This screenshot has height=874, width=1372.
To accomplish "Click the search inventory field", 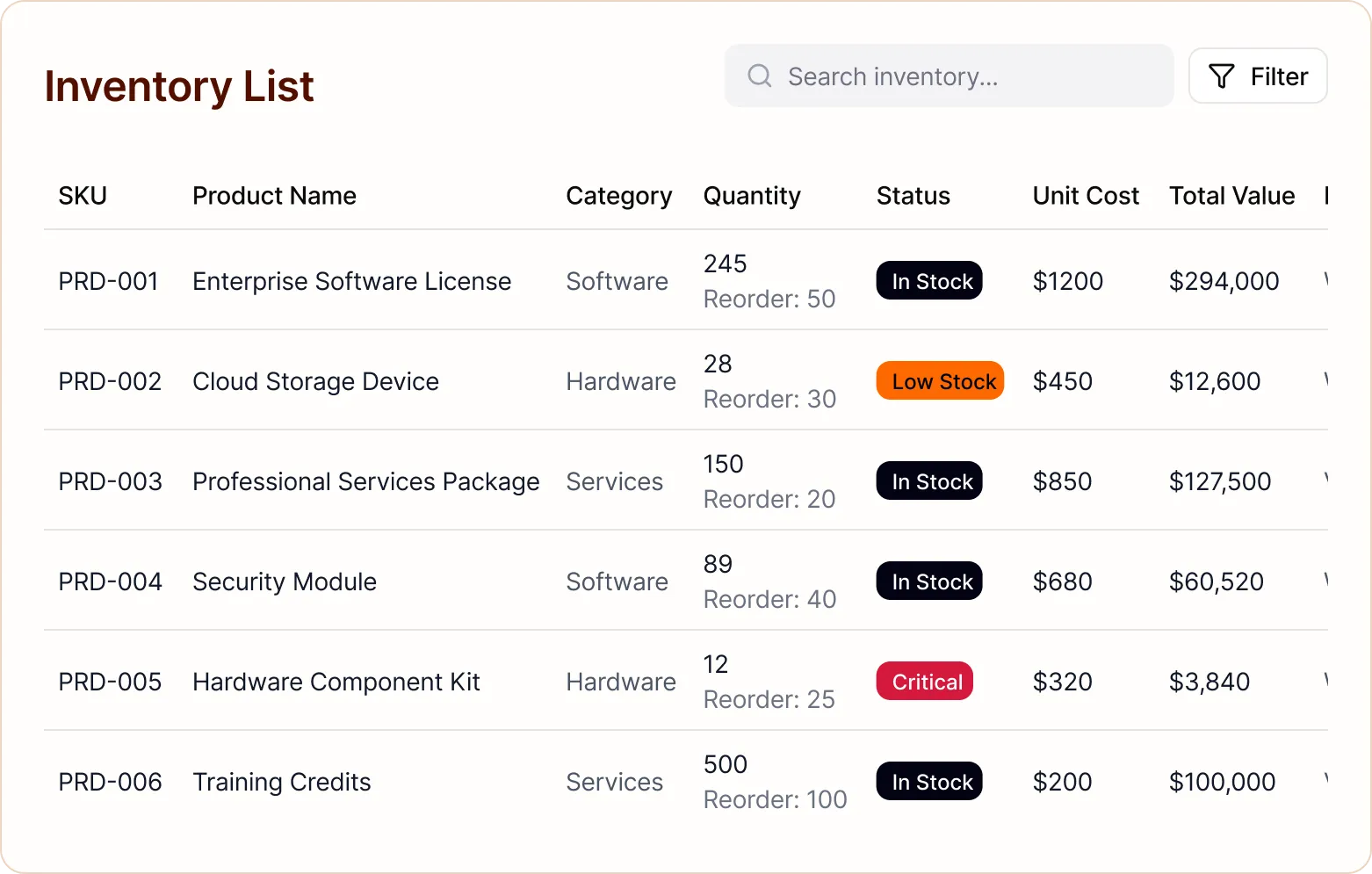I will pos(949,76).
